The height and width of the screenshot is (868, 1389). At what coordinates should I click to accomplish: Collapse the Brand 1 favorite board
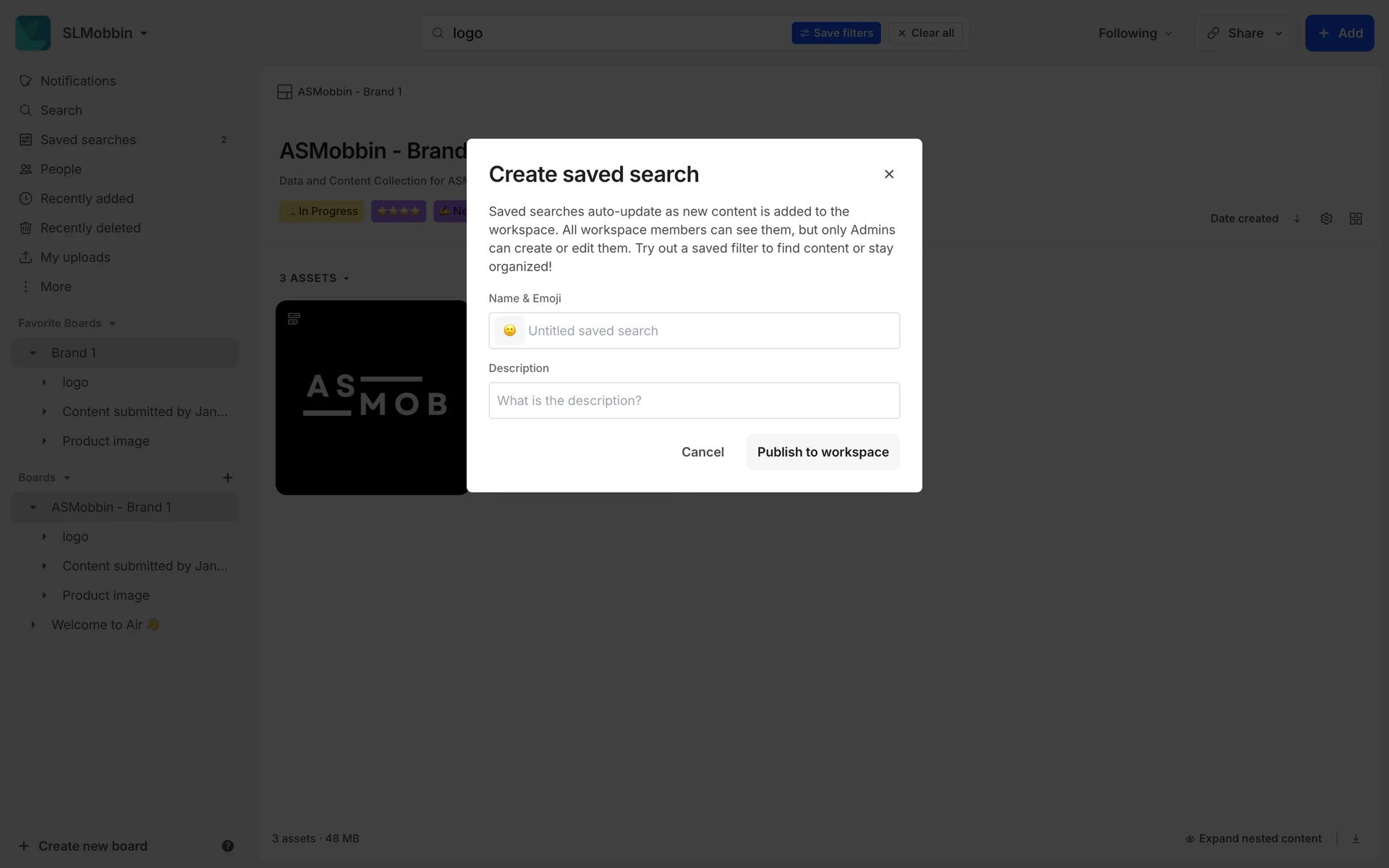tap(33, 353)
